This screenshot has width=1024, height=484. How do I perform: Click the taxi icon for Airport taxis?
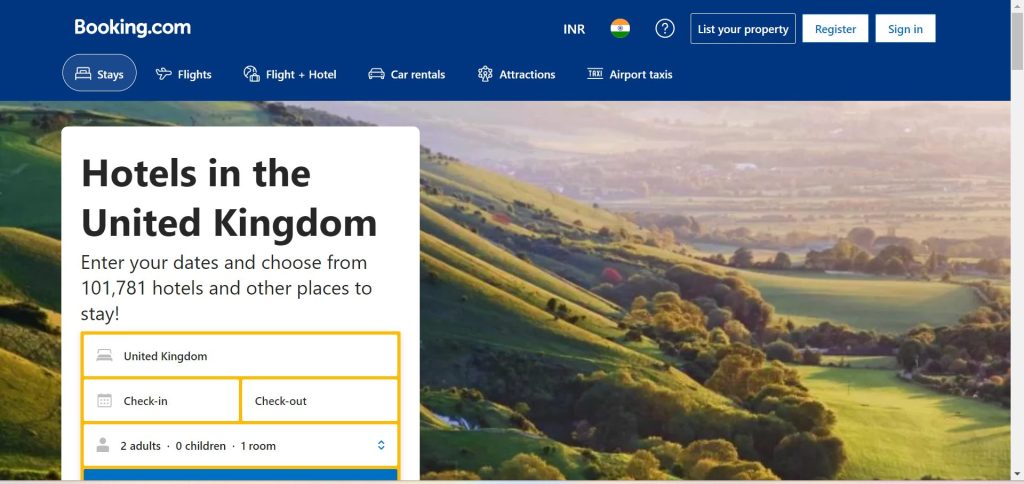[x=594, y=73]
